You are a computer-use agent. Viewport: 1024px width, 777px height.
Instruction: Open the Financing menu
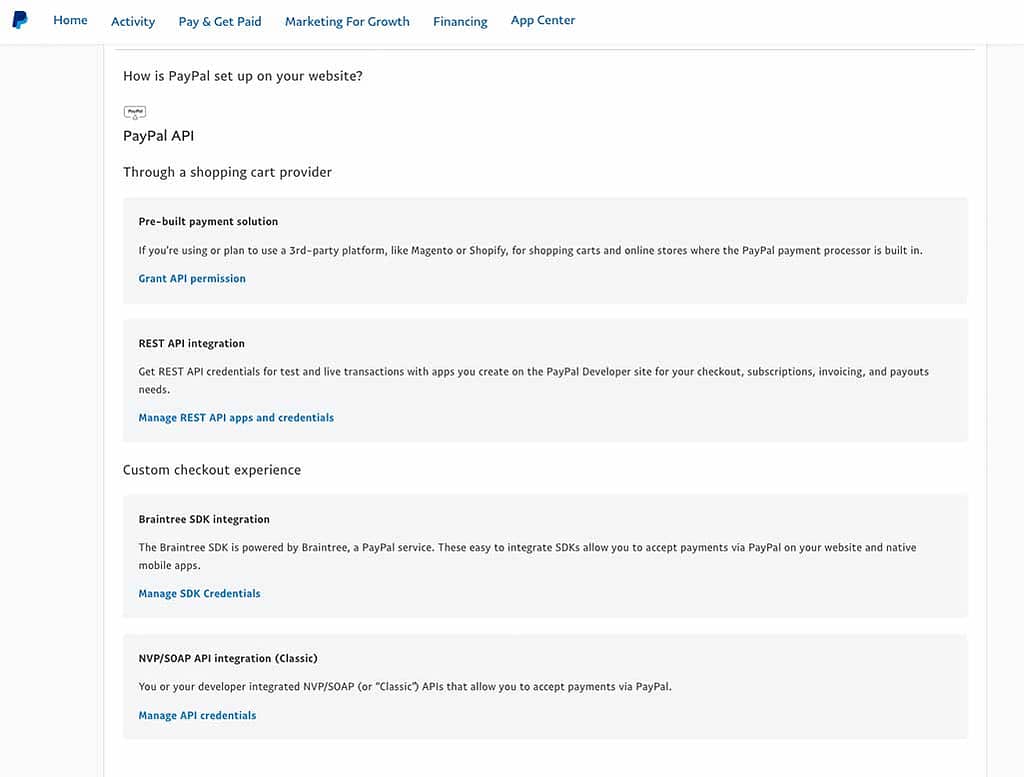point(460,22)
